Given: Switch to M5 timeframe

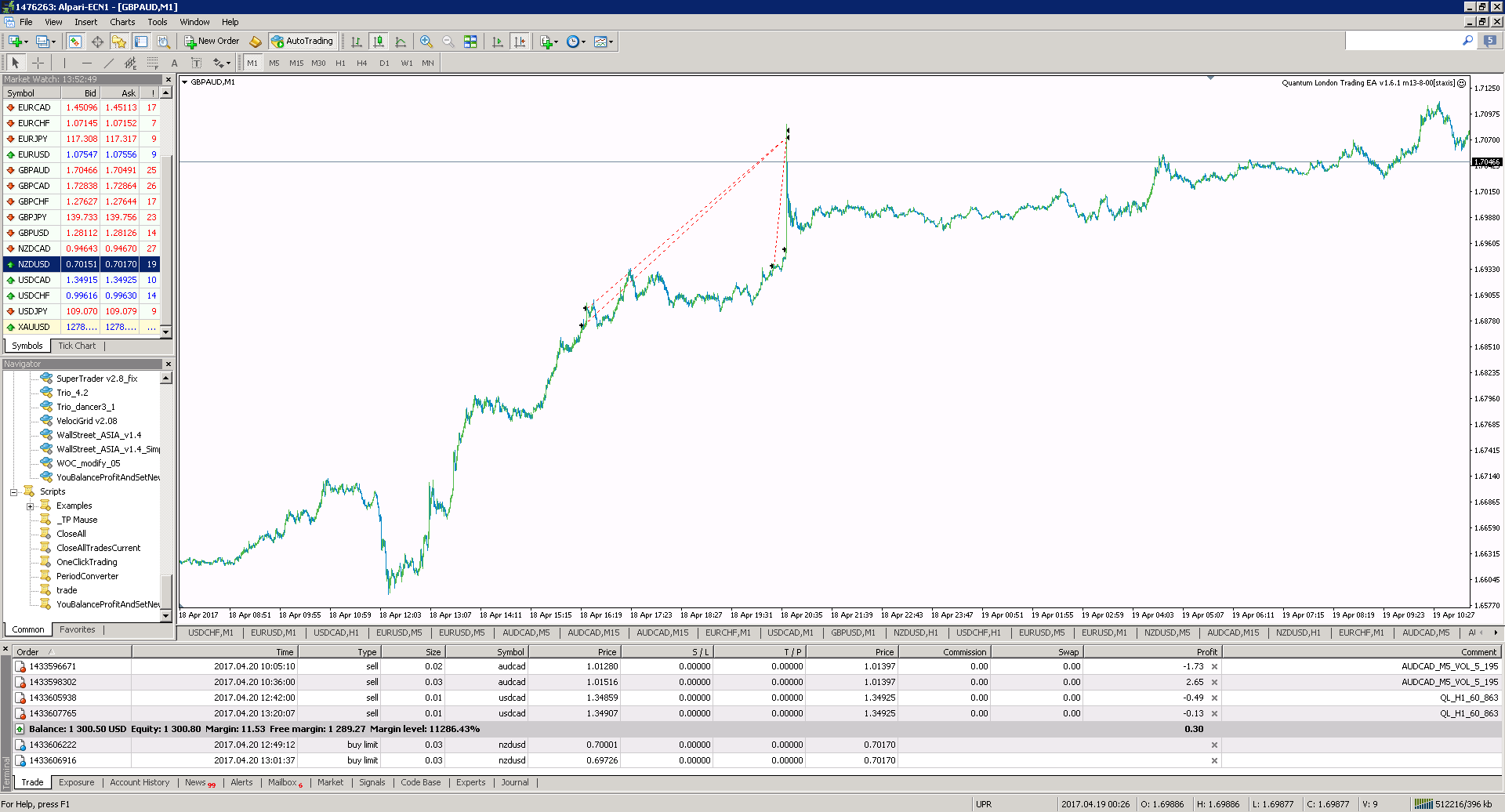Looking at the screenshot, I should point(274,63).
